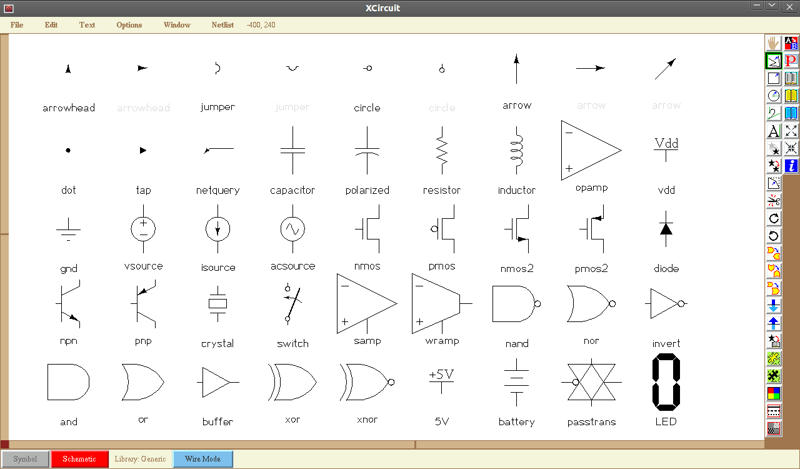
Task: Click the zoom in expand-arrows icon
Action: [x=791, y=131]
